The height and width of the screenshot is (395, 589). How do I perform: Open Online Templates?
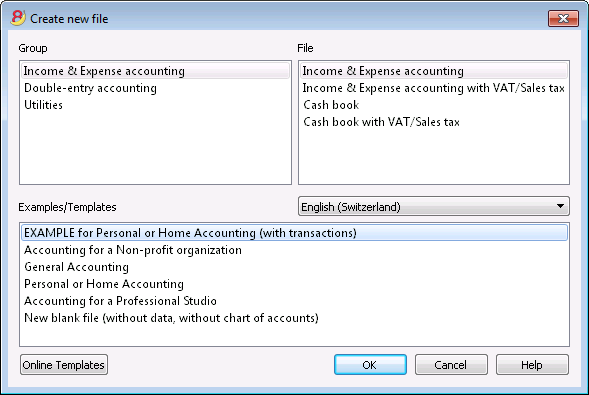pyautogui.click(x=64, y=365)
